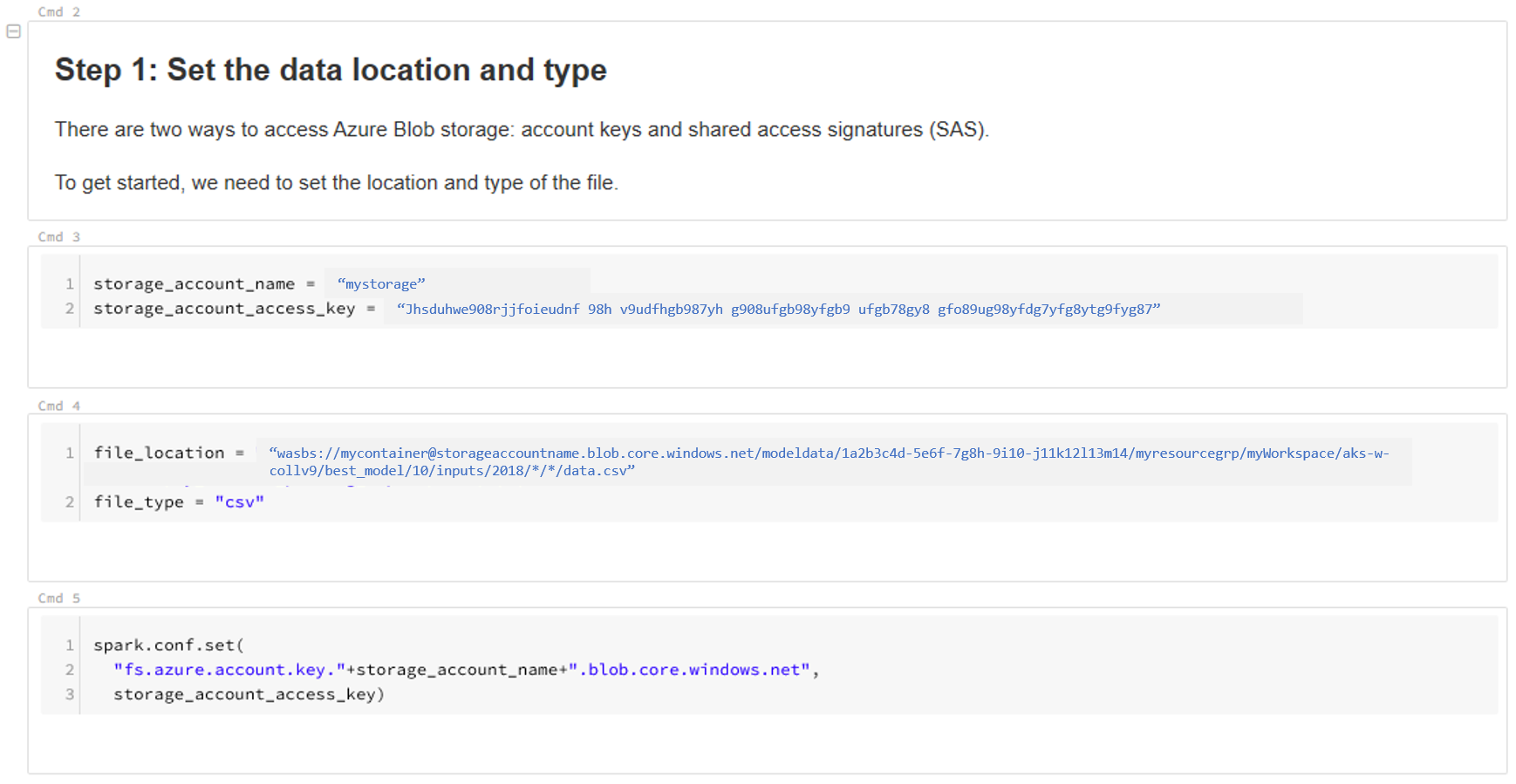Click the file_location variable name

point(159,453)
